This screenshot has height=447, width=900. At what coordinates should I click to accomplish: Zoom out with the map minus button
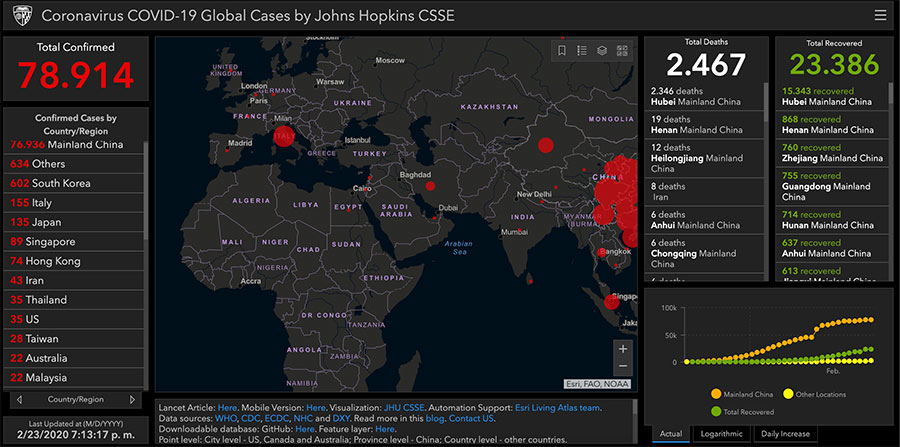[623, 366]
